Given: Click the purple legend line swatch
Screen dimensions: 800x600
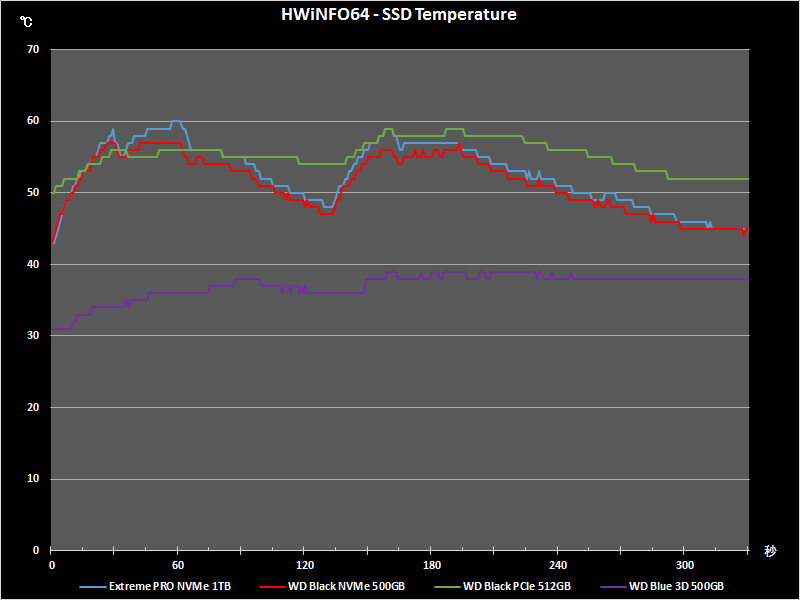Looking at the screenshot, I should [x=614, y=587].
